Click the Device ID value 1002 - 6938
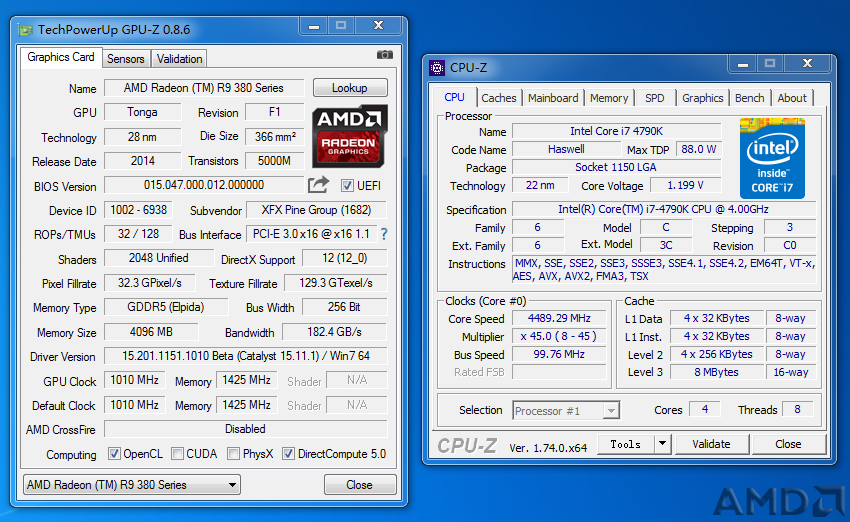The height and width of the screenshot is (522, 850). pyautogui.click(x=138, y=210)
